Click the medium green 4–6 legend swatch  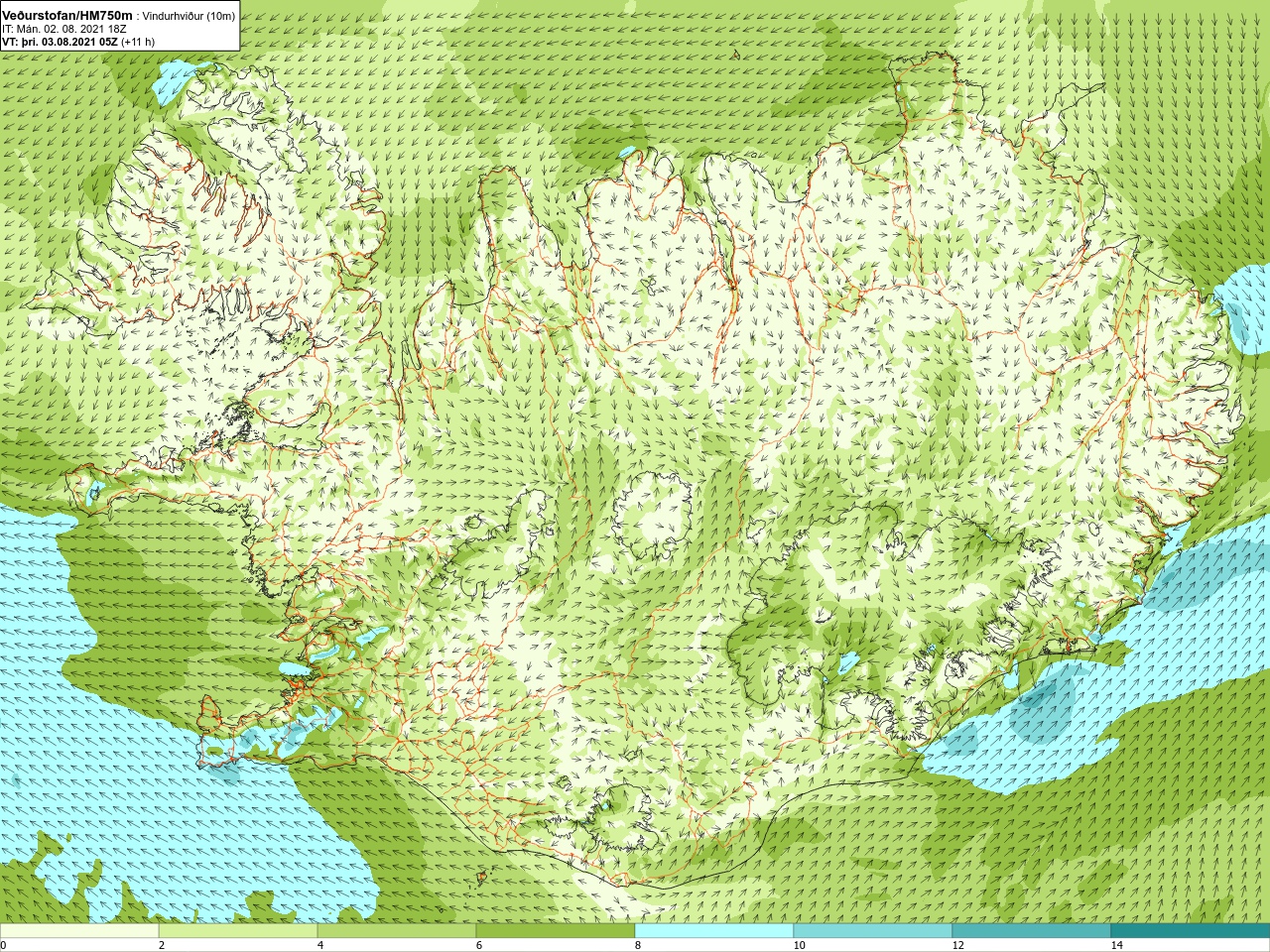click(x=397, y=931)
